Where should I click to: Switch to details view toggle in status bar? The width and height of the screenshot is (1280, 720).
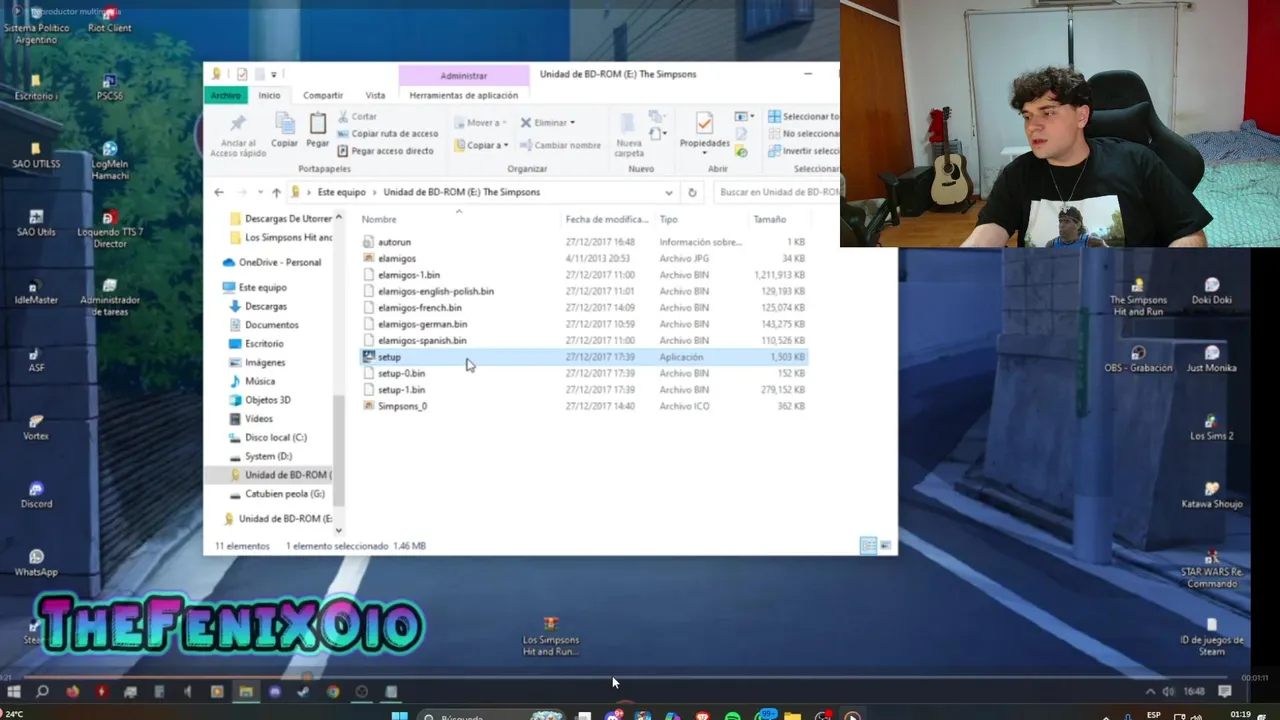point(868,546)
